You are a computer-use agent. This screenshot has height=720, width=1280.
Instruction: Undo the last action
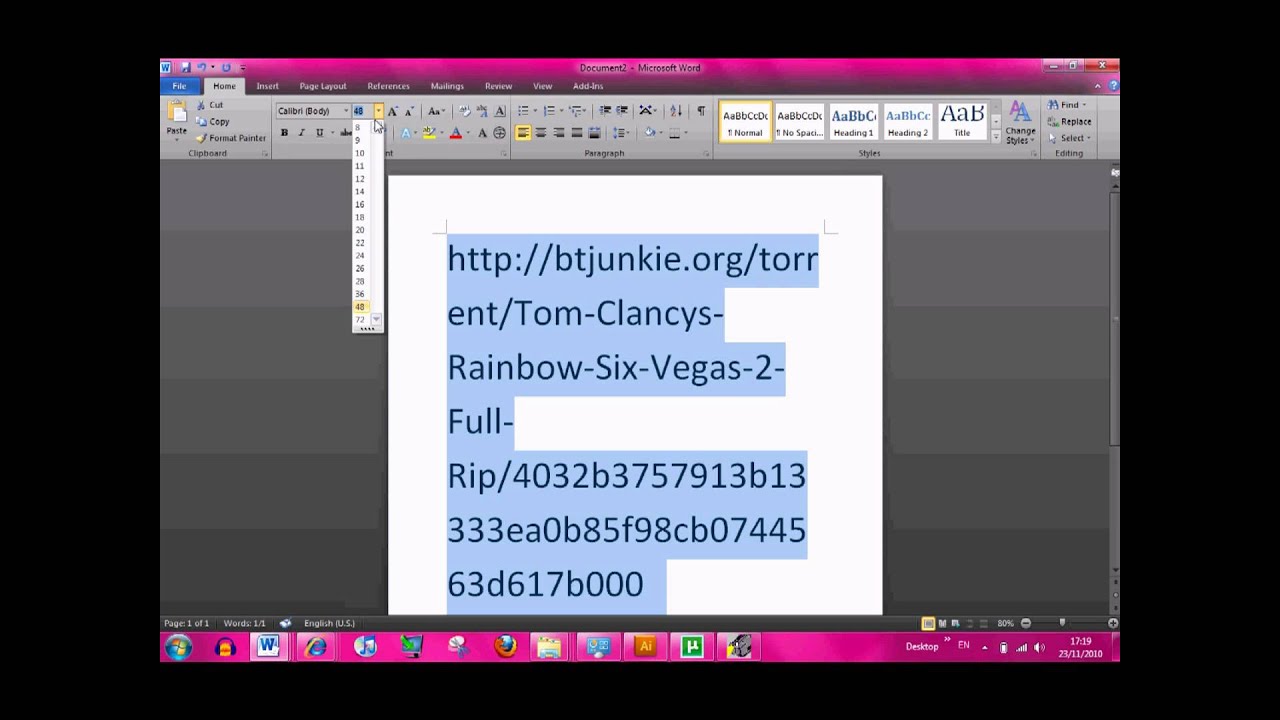201,68
